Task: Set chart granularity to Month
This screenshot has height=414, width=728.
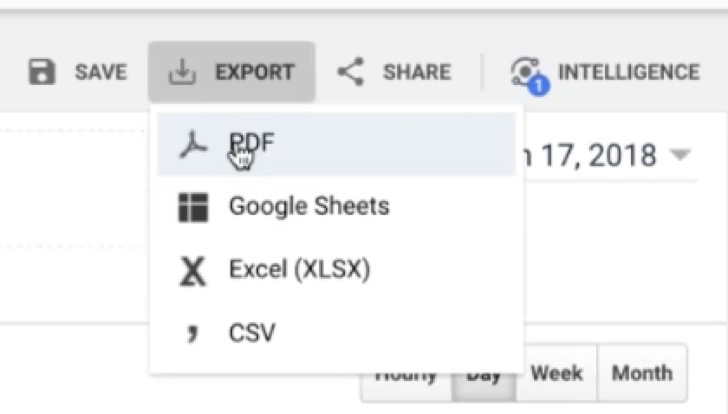Action: 642,374
